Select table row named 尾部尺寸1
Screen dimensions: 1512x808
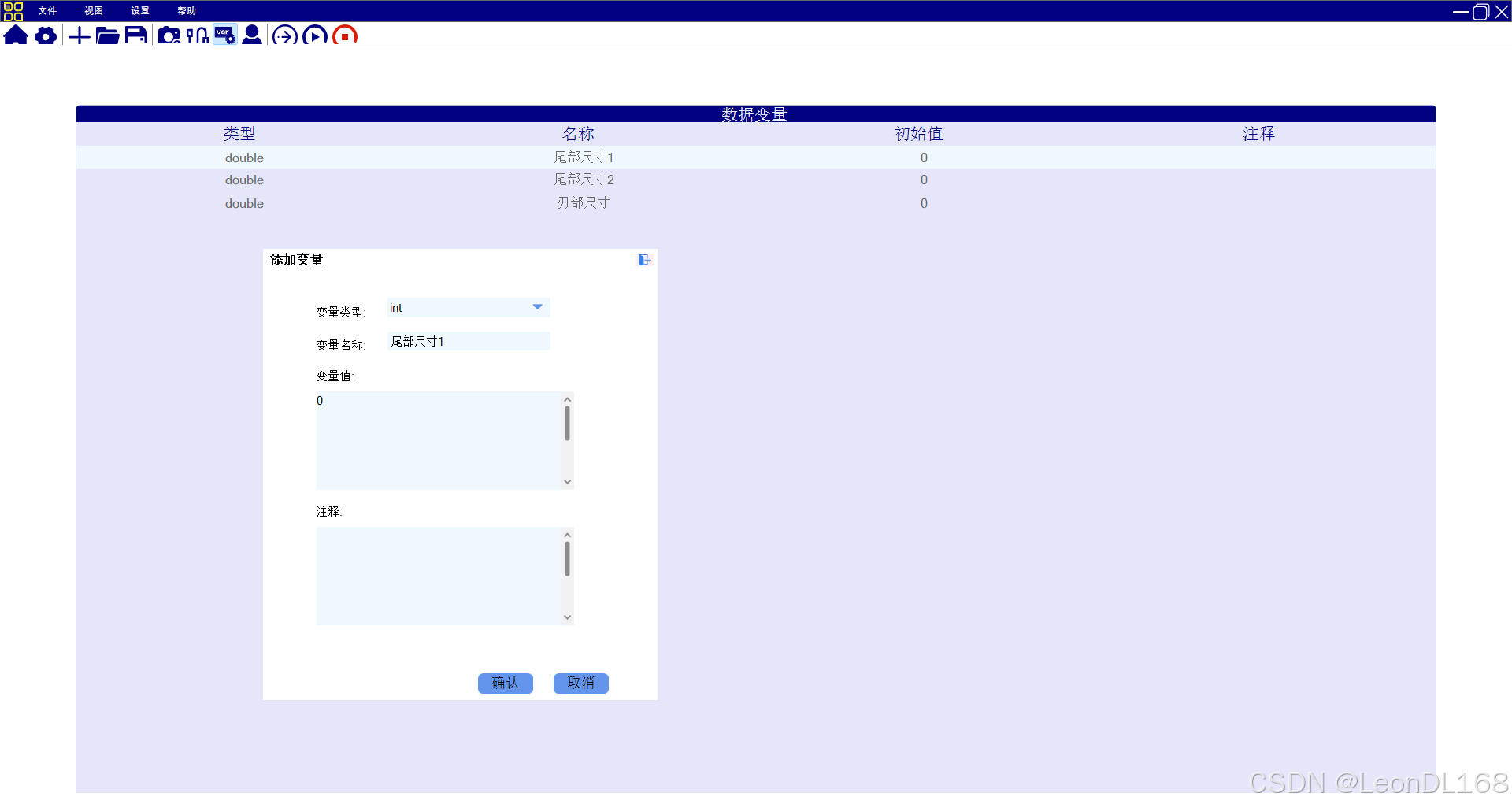(756, 158)
